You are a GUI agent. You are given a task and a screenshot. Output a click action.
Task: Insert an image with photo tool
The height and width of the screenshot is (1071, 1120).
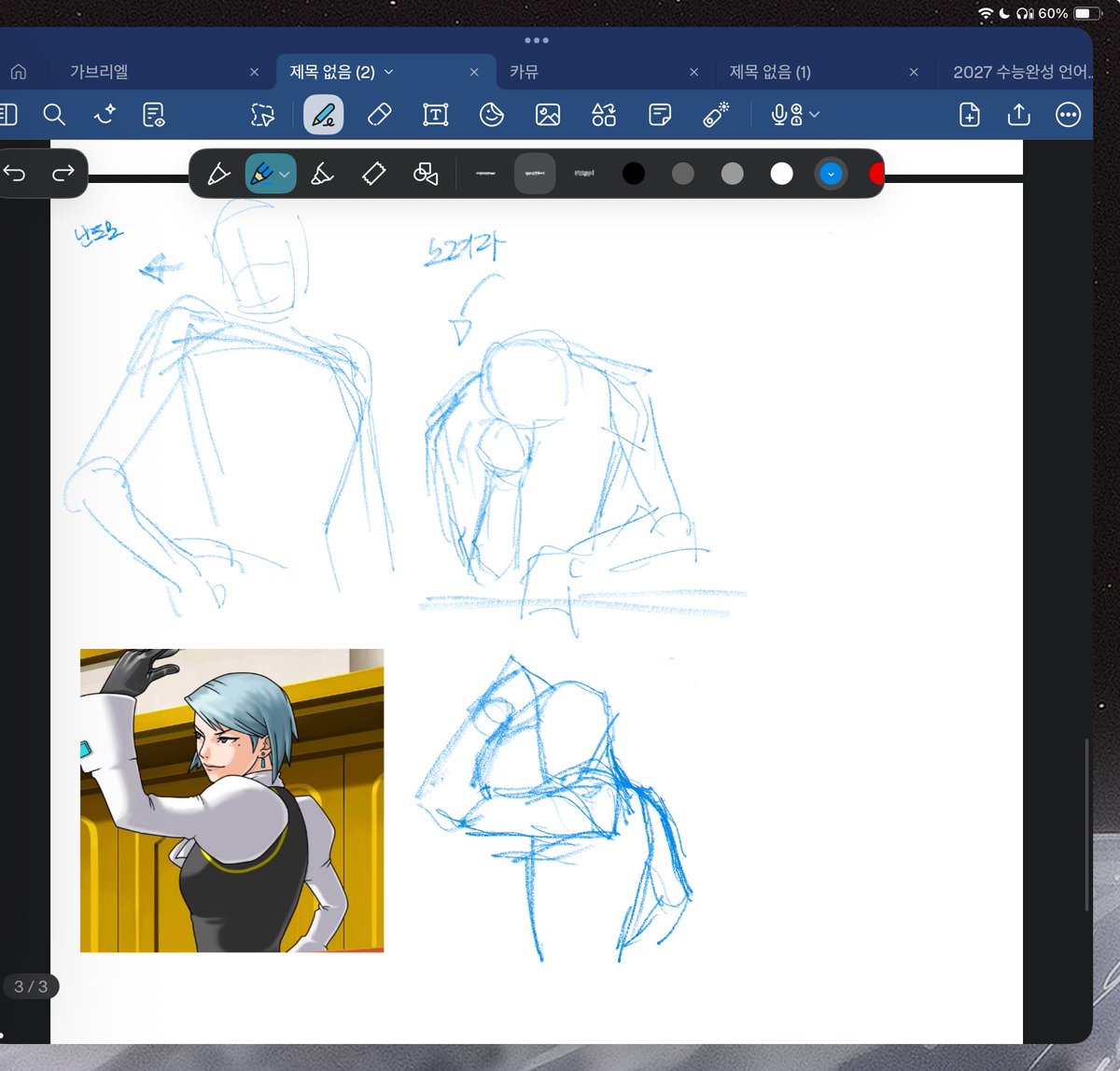point(548,114)
